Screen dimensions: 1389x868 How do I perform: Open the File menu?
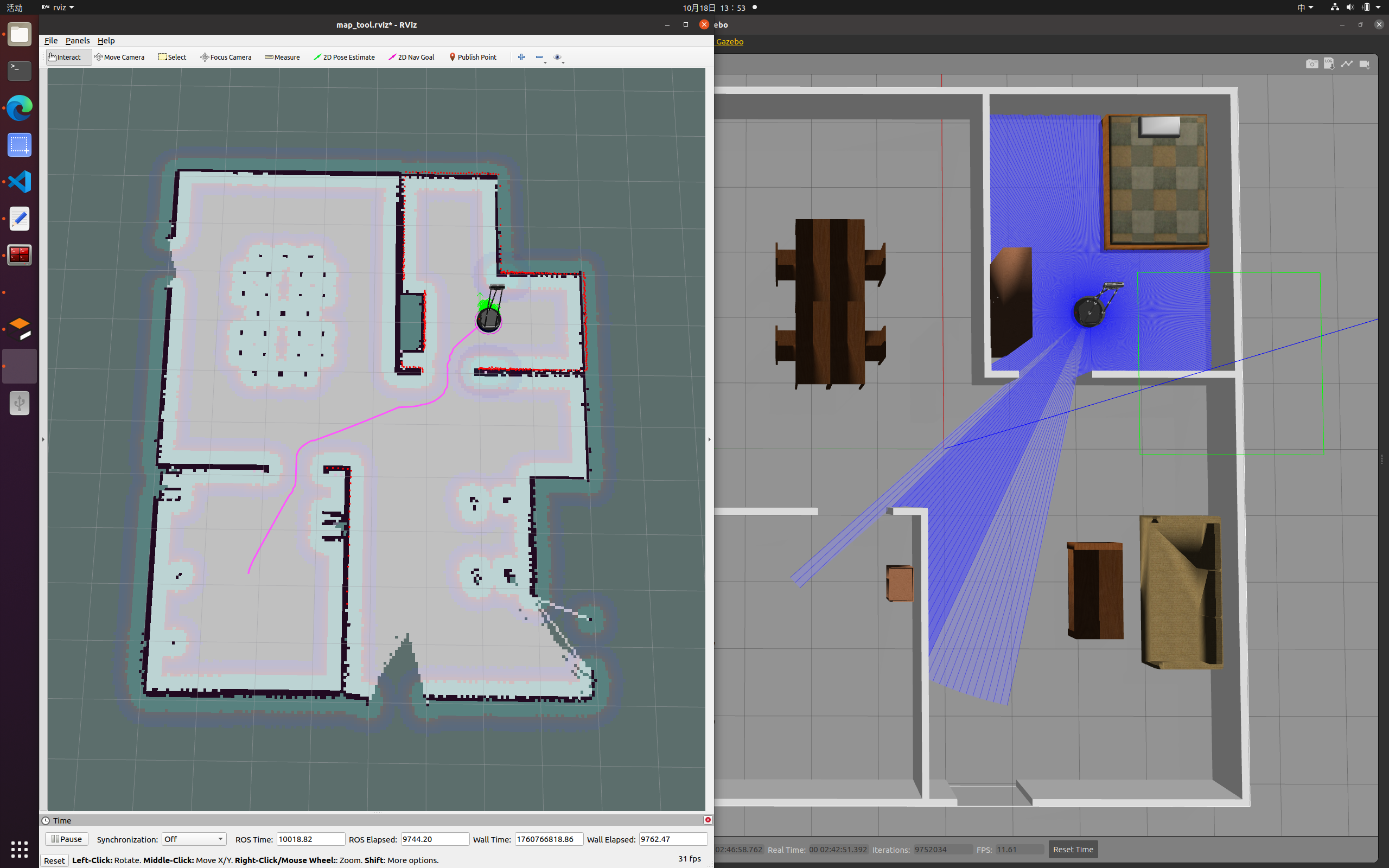pyautogui.click(x=50, y=41)
